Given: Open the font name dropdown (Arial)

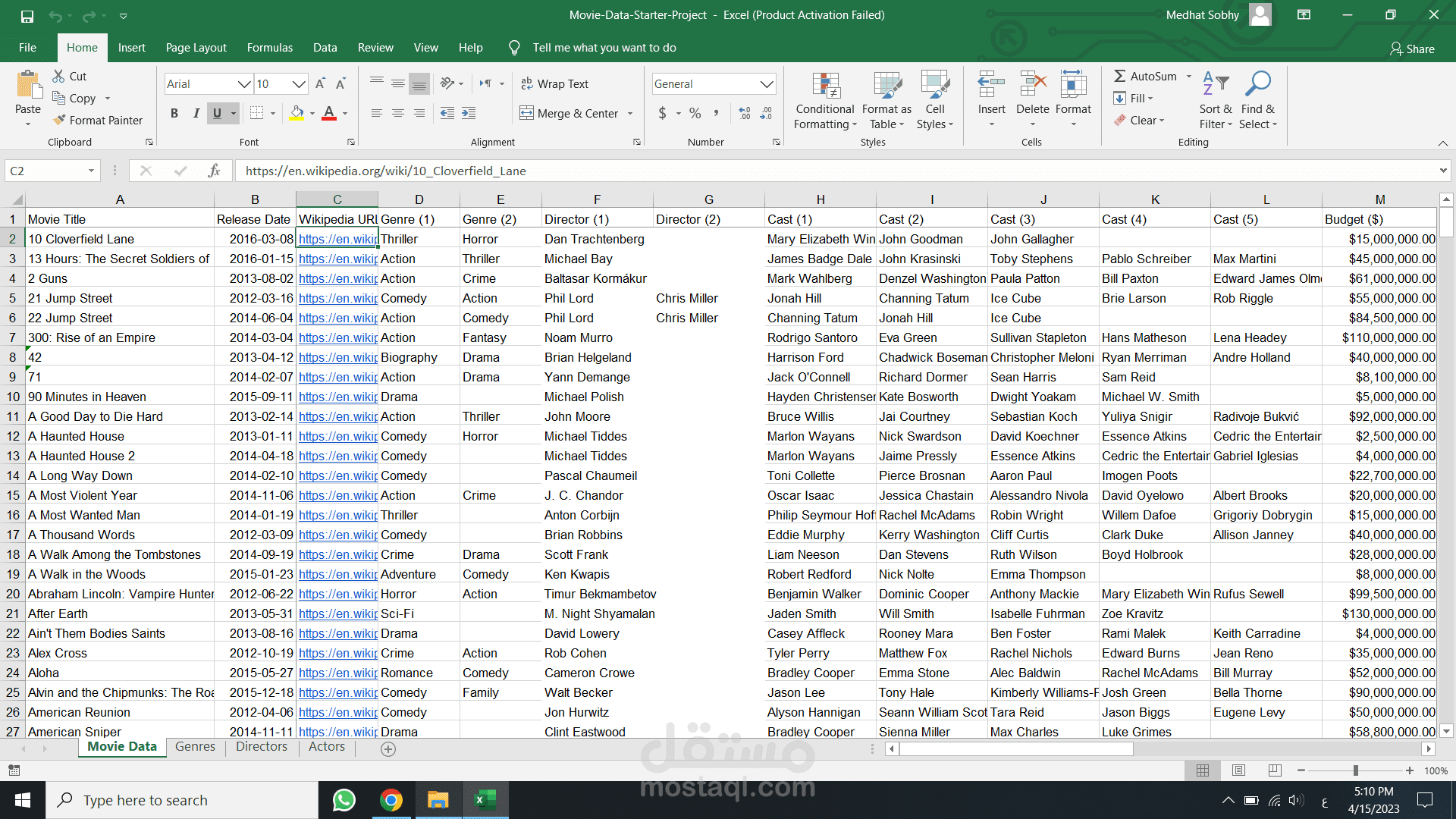Looking at the screenshot, I should (x=244, y=83).
